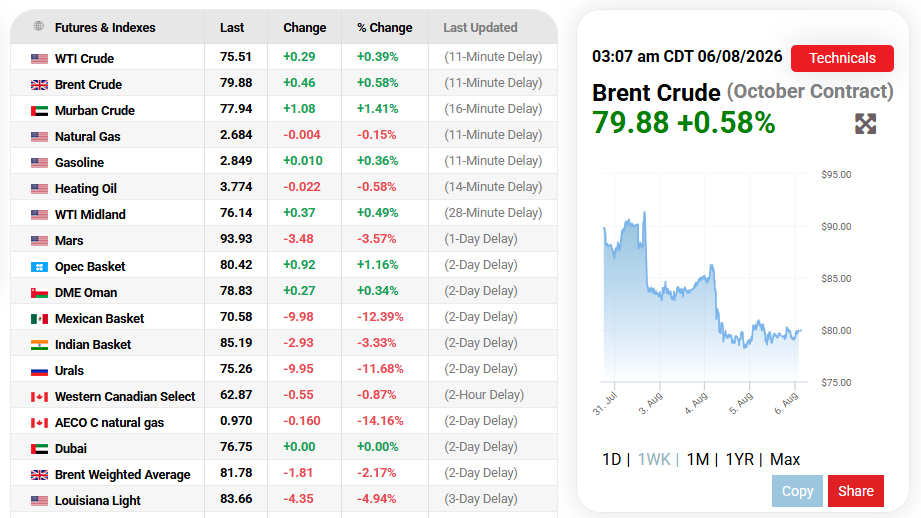Switch chart range to 1D
Viewport: 921px width, 518px height.
[611, 459]
